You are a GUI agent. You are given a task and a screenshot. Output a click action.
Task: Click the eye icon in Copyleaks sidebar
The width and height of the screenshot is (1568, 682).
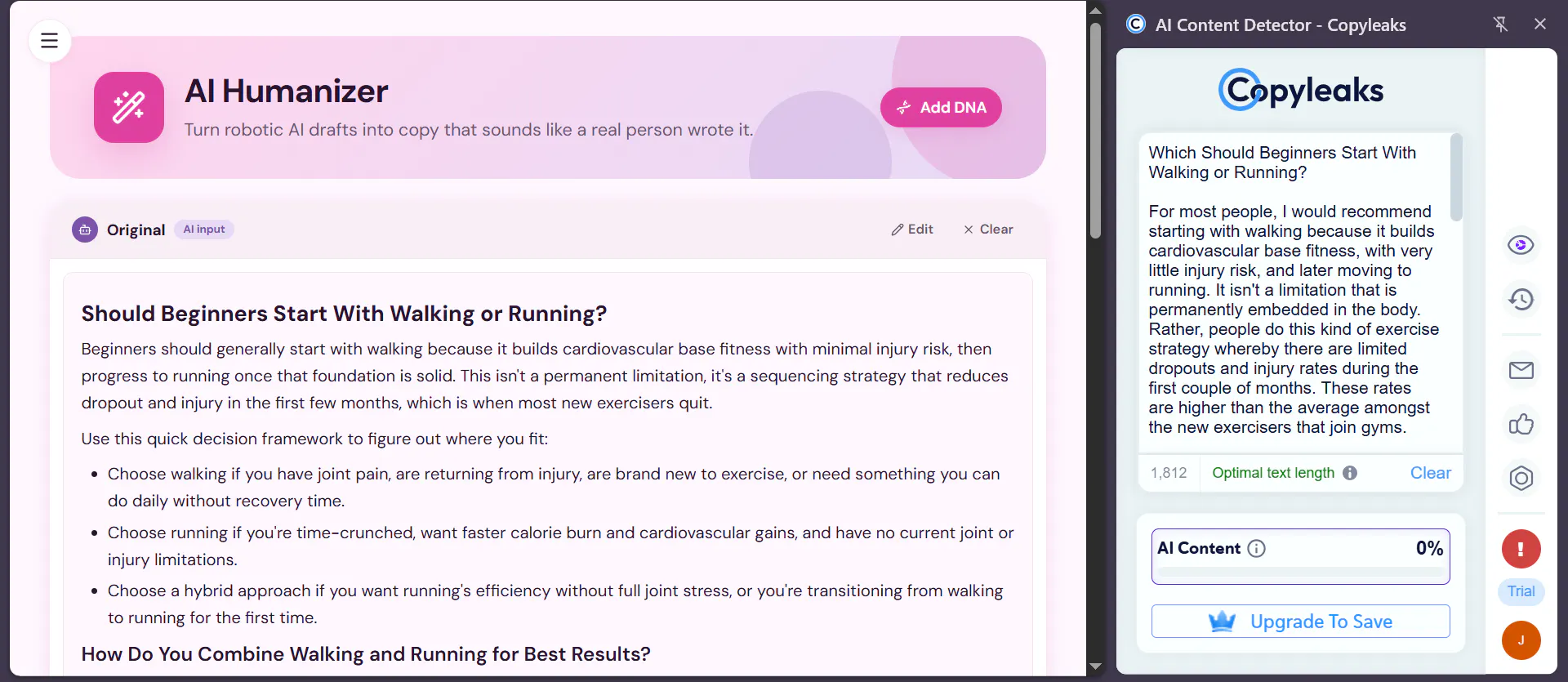pos(1521,245)
